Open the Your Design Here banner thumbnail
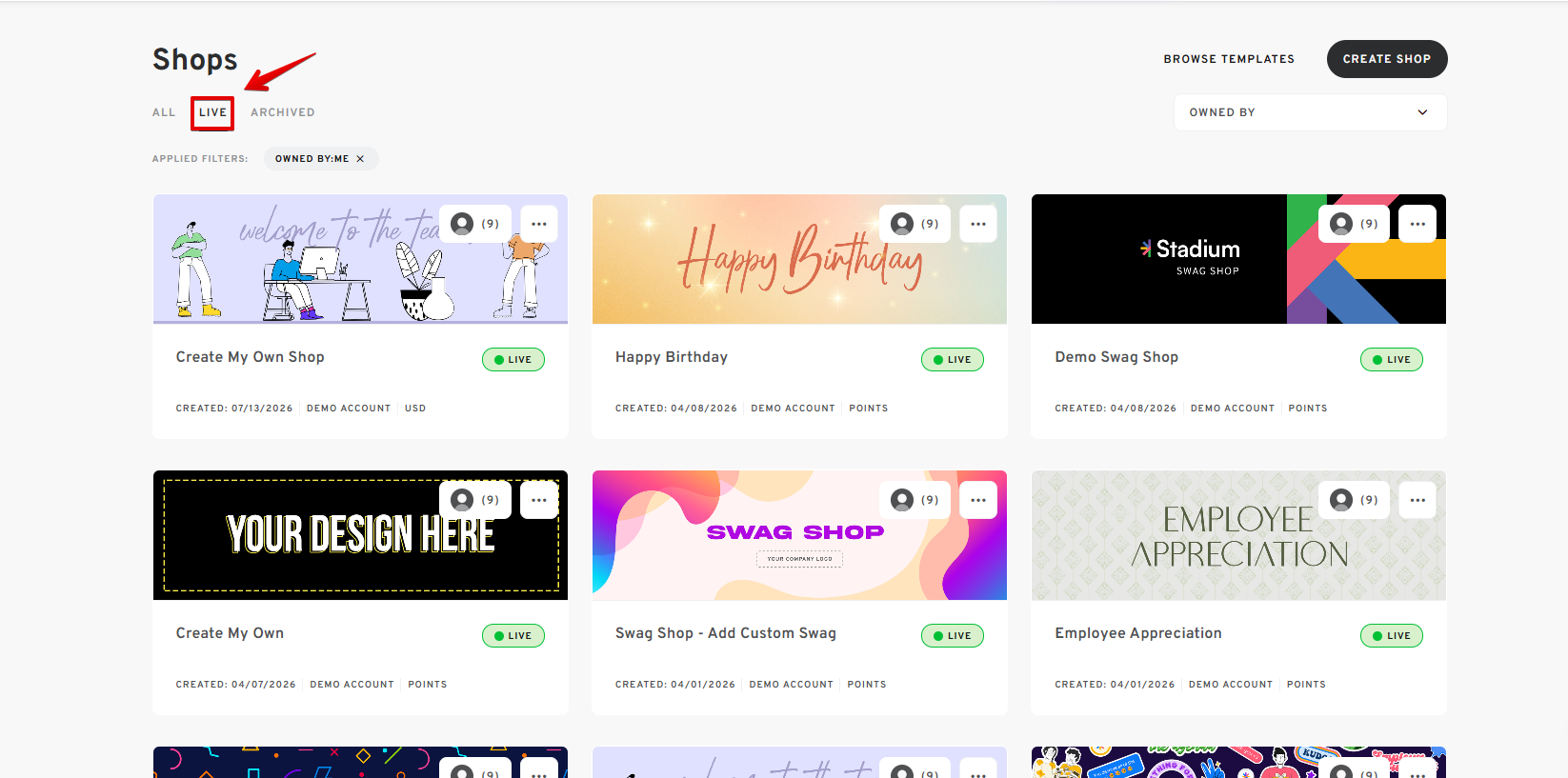Screen dimensions: 1568x778 click(360, 535)
